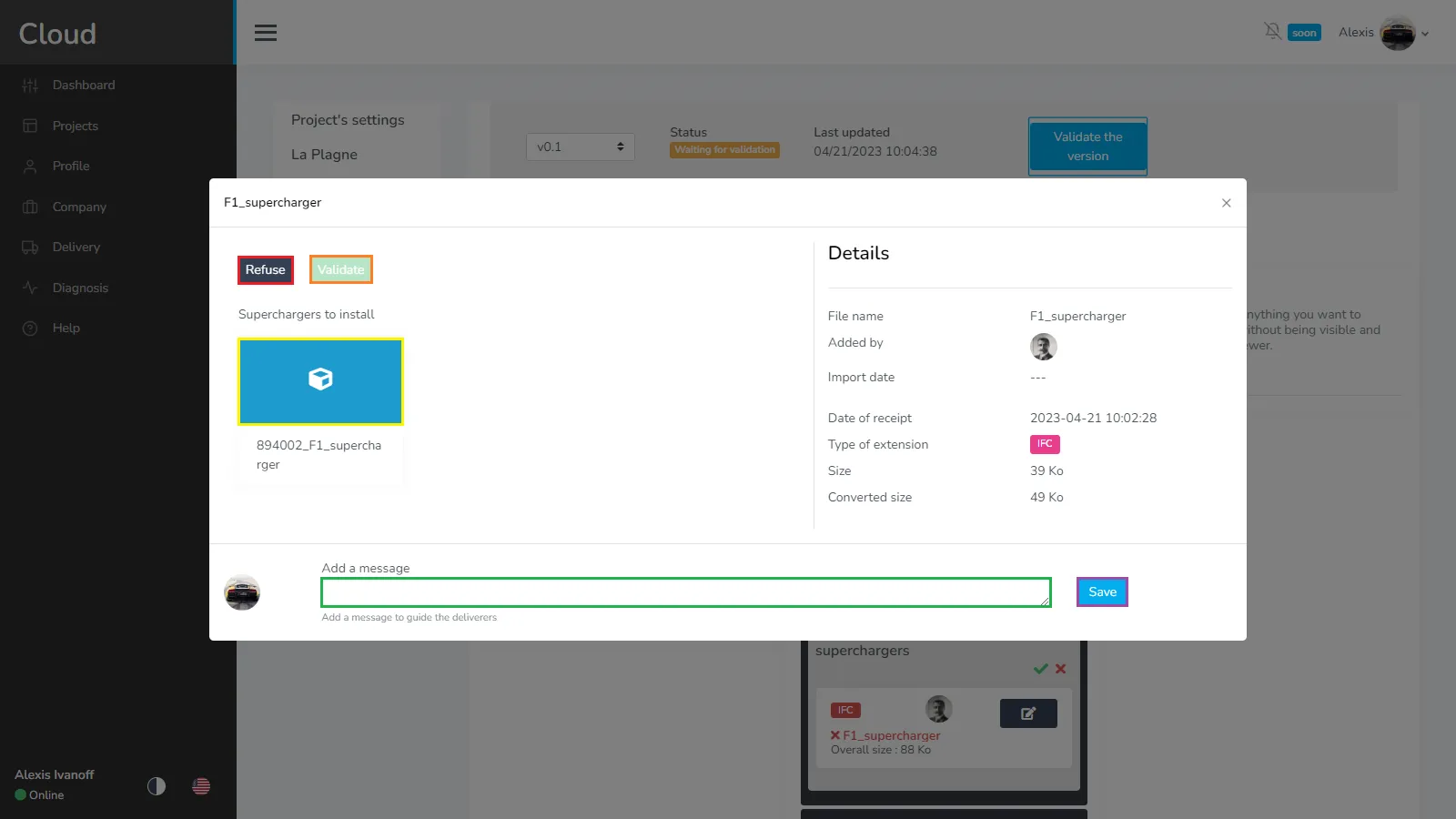Open the 894002_F1_supercharger model thumbnail

pos(320,381)
